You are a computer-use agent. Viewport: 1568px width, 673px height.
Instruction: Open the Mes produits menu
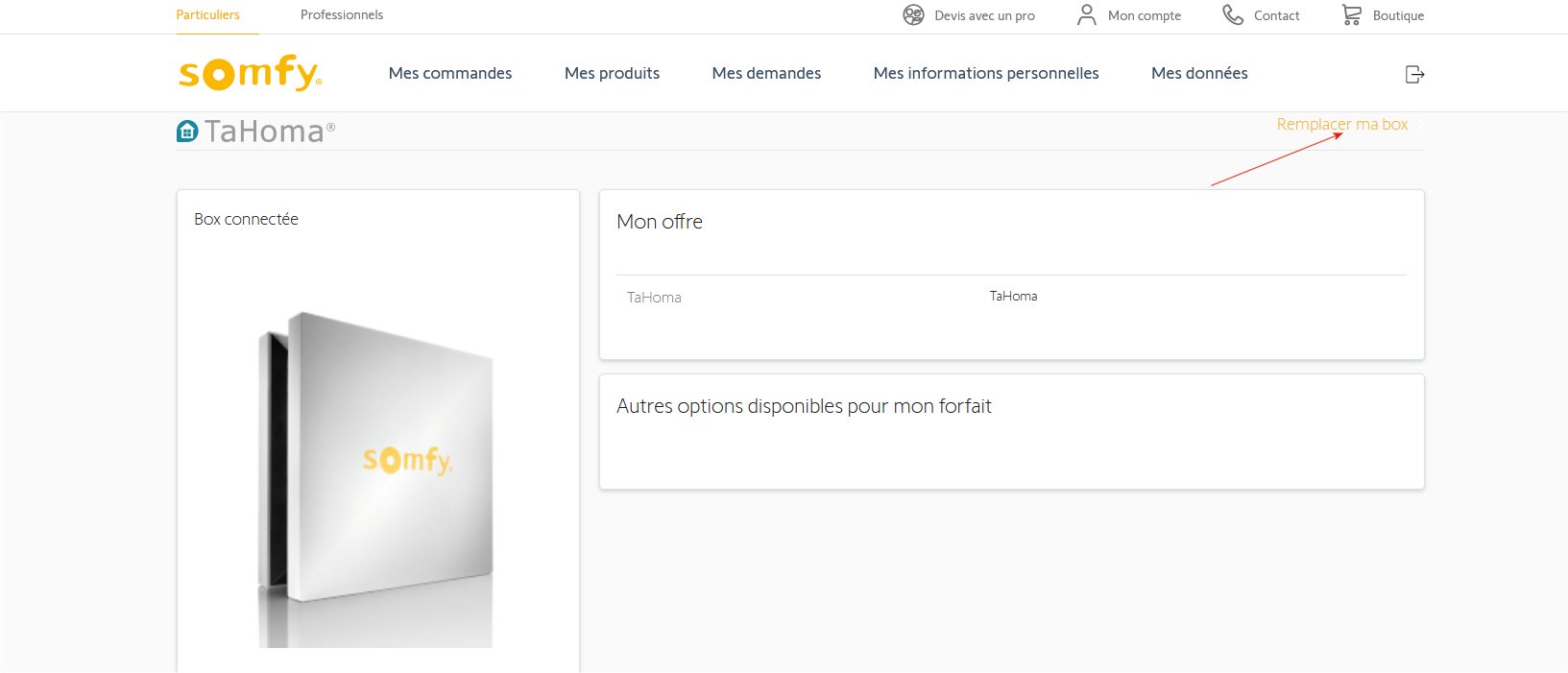pyautogui.click(x=612, y=74)
